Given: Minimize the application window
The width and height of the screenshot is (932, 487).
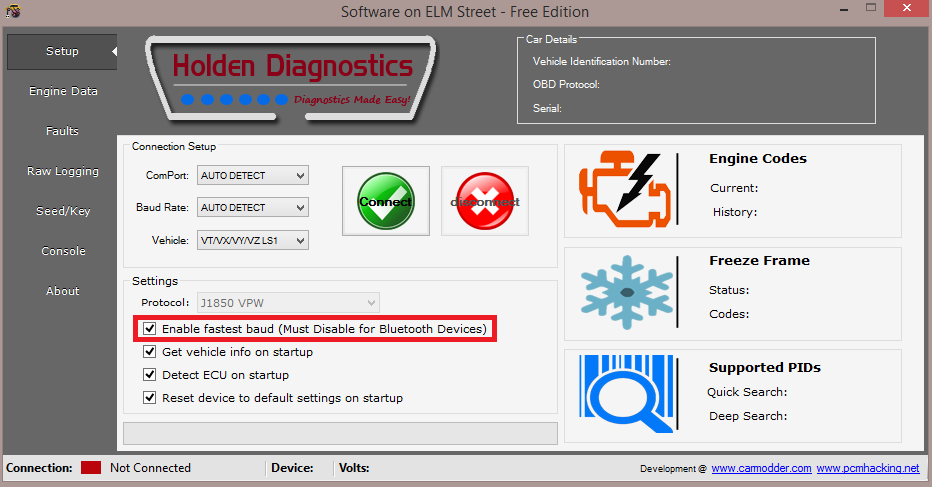Looking at the screenshot, I should click(843, 10).
